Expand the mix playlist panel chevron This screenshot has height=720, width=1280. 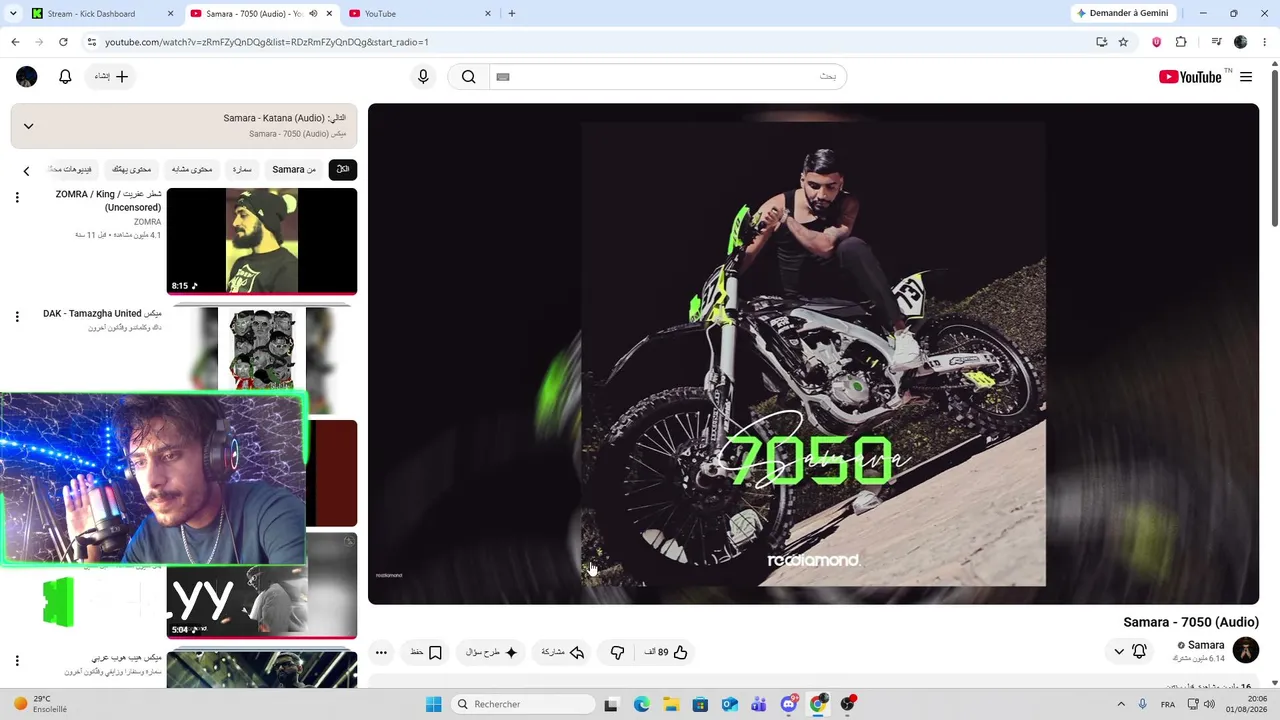coord(28,126)
